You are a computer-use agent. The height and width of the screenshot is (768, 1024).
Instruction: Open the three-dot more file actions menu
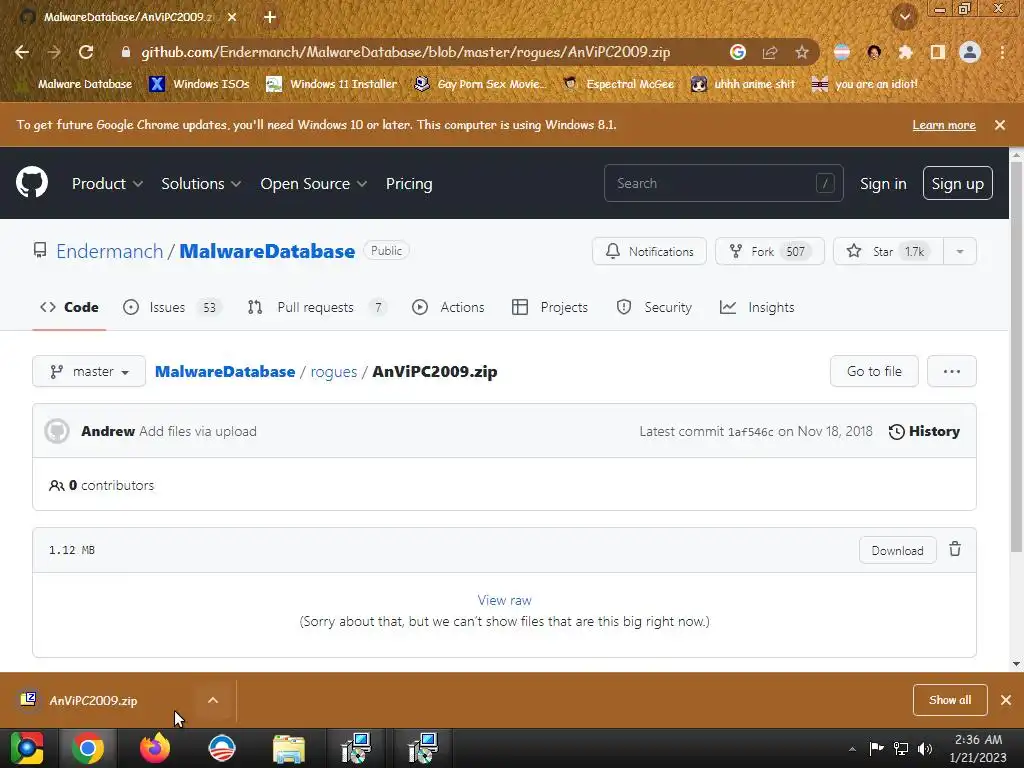pos(952,371)
